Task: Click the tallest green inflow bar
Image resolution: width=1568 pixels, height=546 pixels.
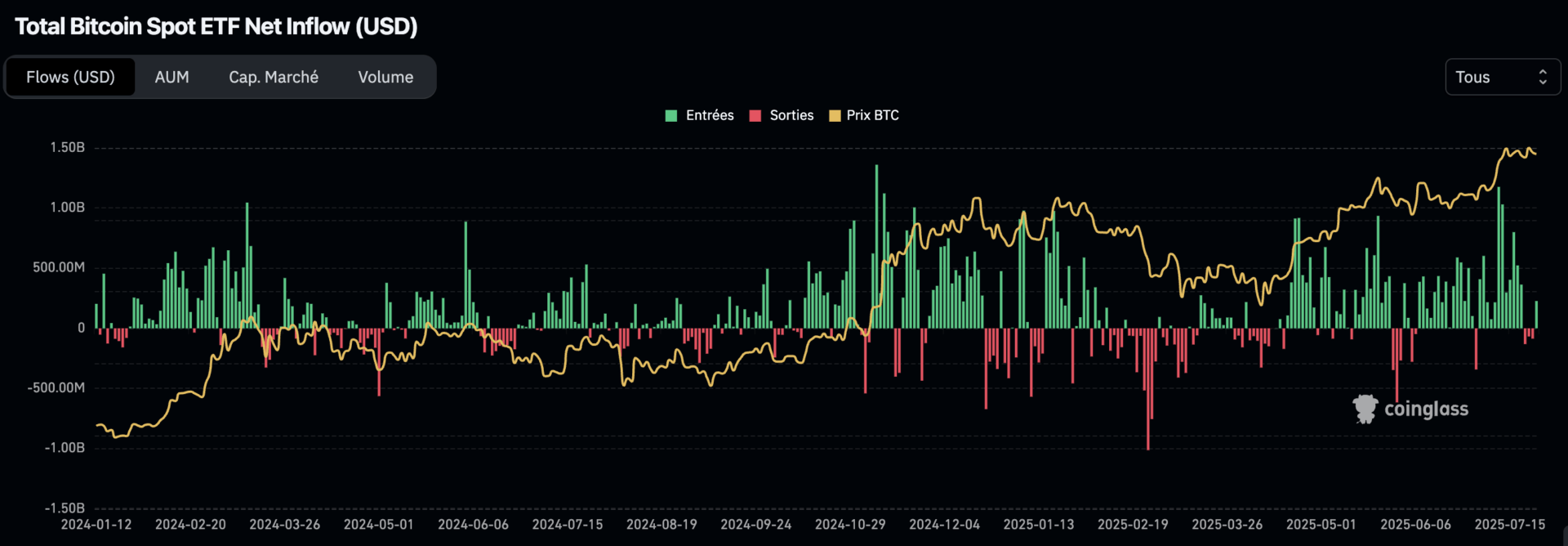Action: pyautogui.click(x=877, y=245)
